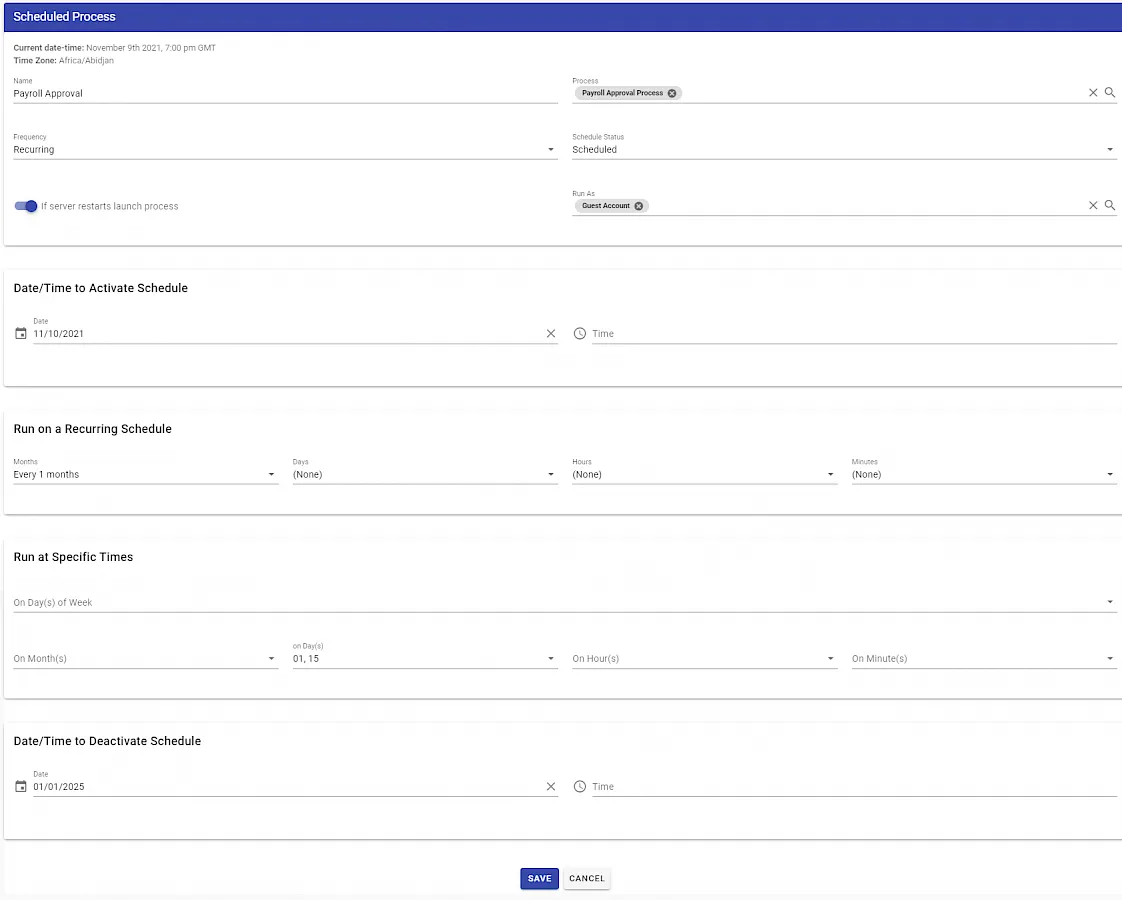Click the Time Zone Africa/Abidjan text

63,61
